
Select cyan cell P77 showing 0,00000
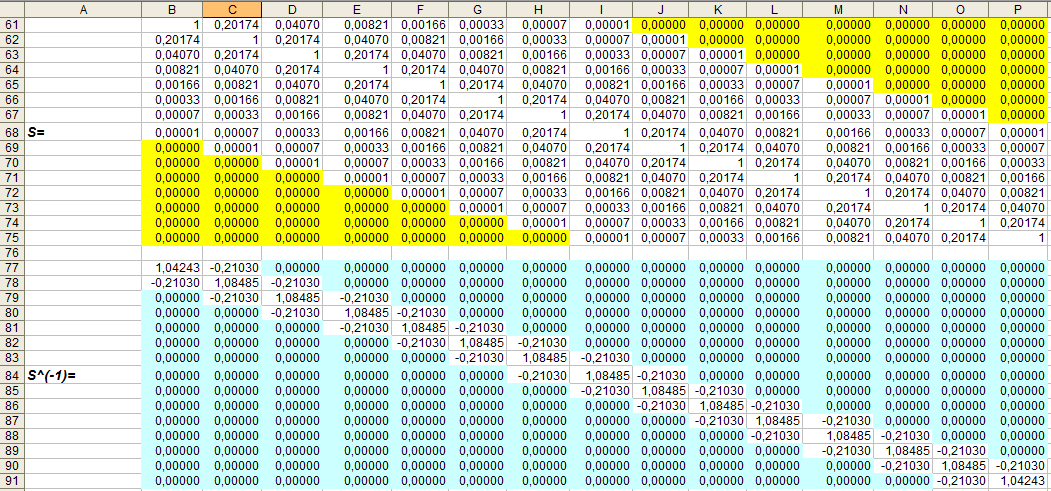[x=1019, y=268]
